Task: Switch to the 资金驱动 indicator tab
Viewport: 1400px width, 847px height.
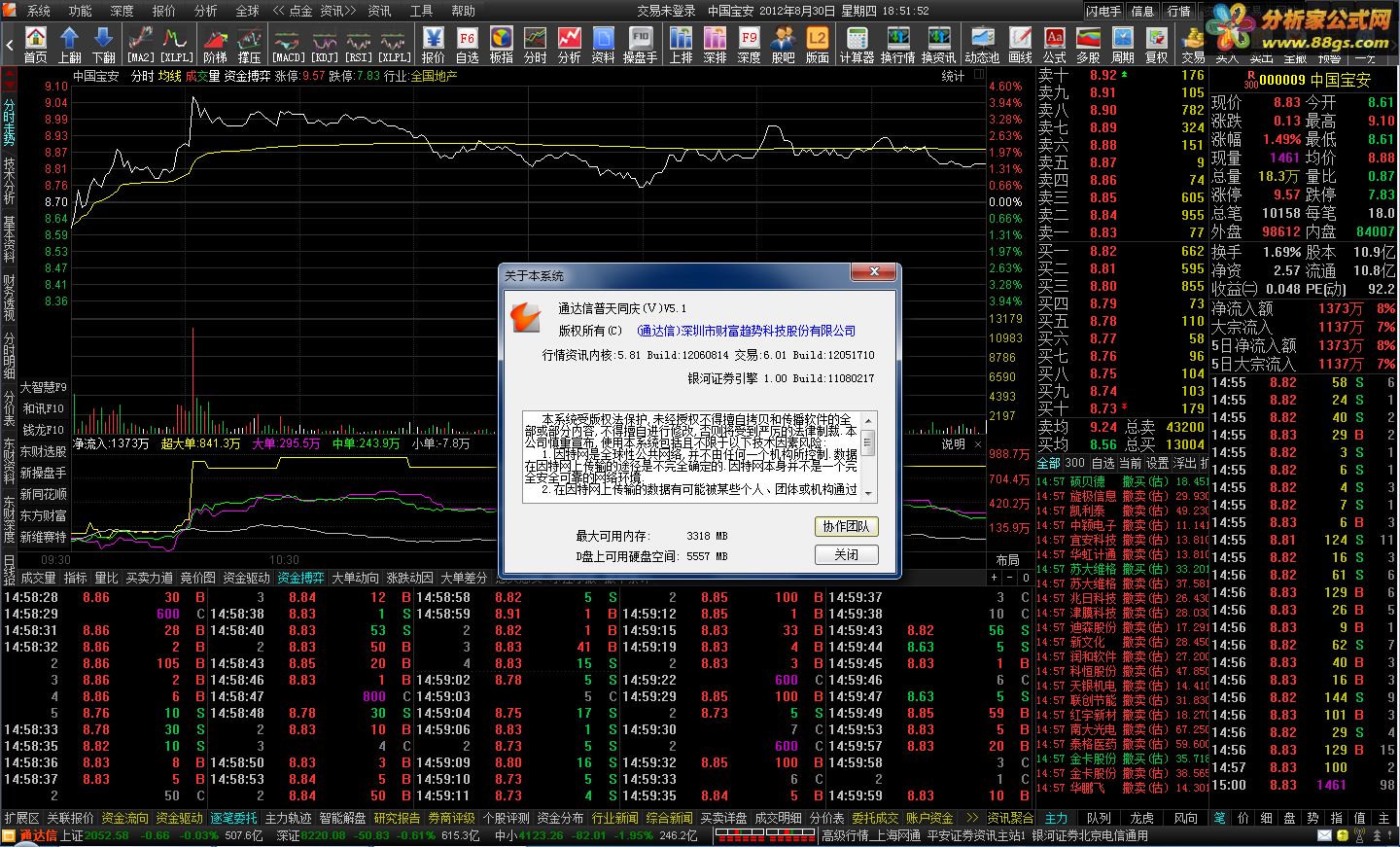Action: (246, 578)
